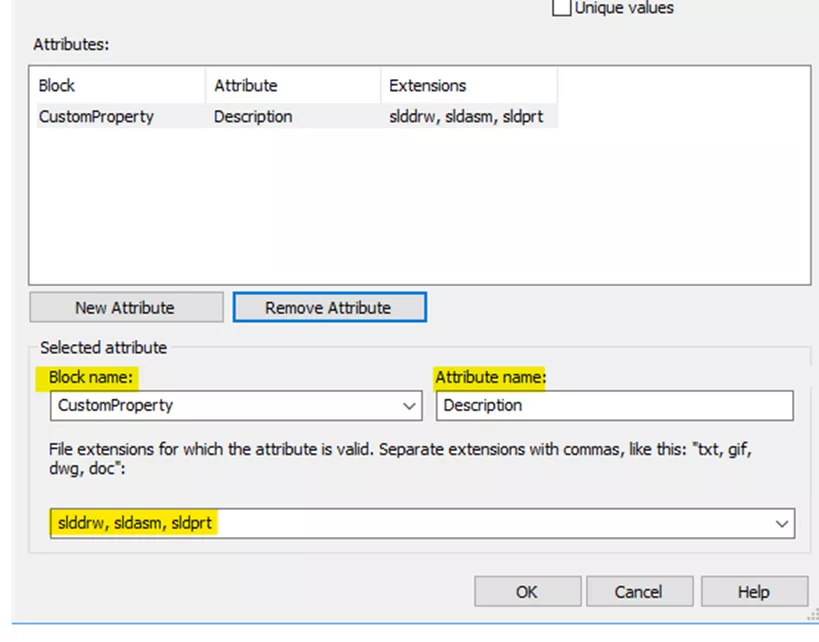Enable the Unique values checkbox
Viewport: 819px width, 642px height.
(561, 8)
